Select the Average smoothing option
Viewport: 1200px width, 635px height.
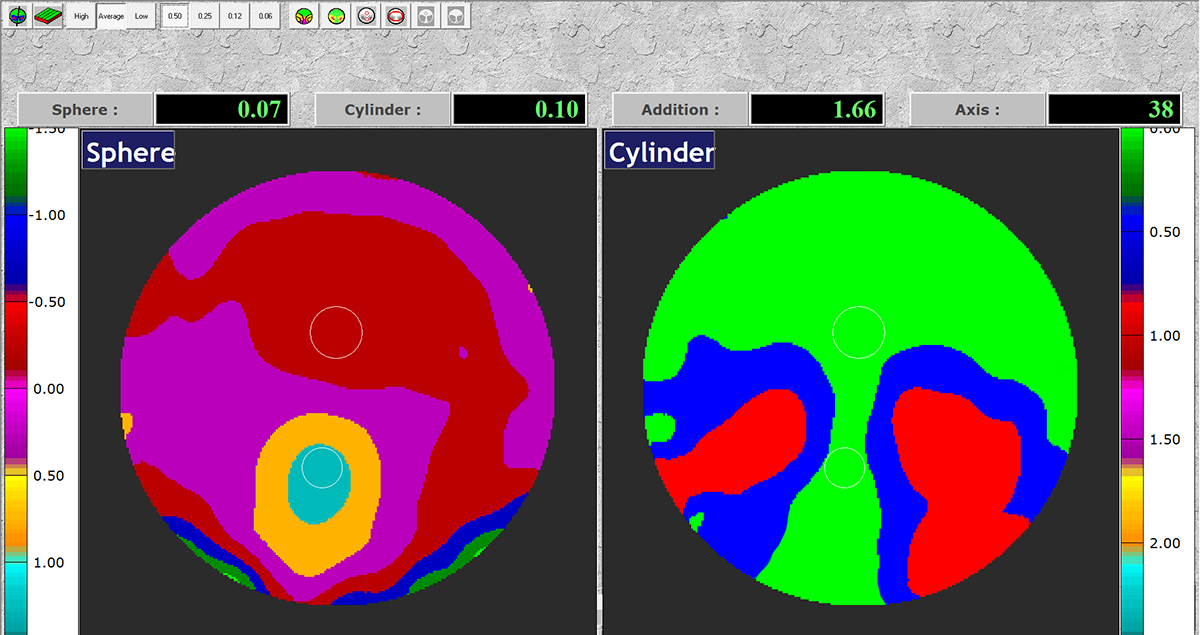click(111, 16)
